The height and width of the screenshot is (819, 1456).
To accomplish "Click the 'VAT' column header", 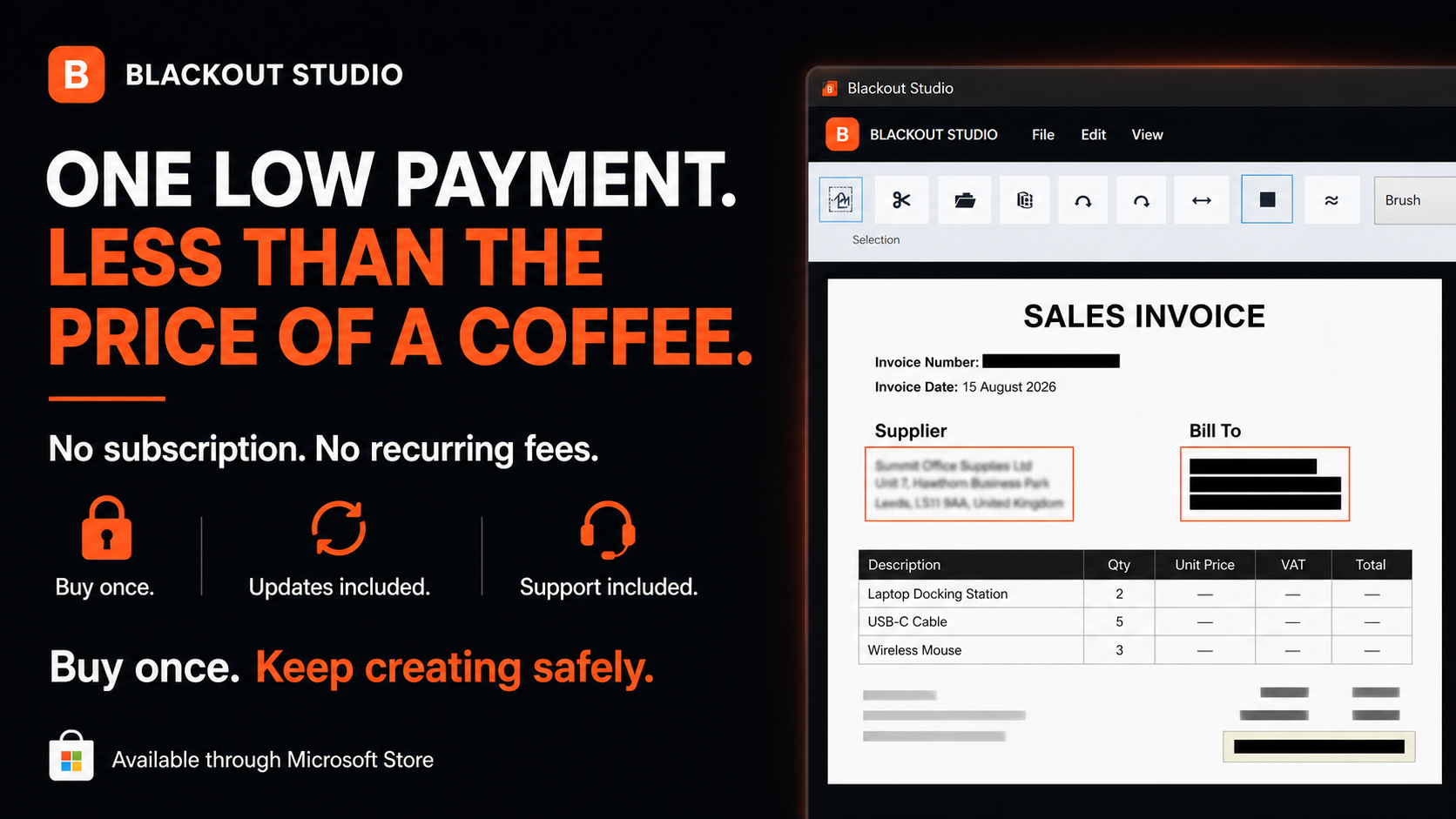I will [x=1293, y=565].
